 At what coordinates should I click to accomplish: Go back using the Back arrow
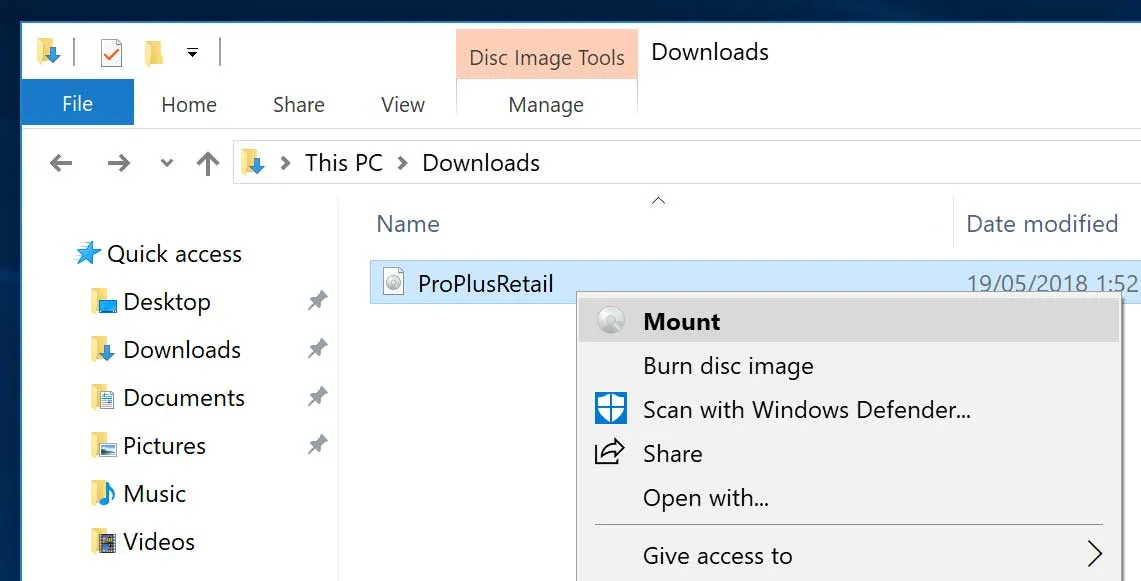(61, 163)
